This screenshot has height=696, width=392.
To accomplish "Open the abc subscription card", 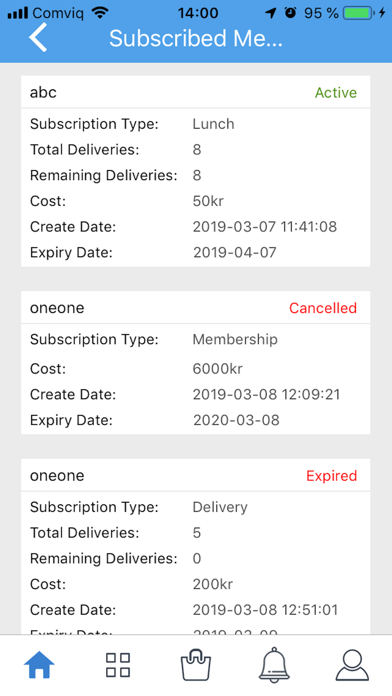I will 195,171.
